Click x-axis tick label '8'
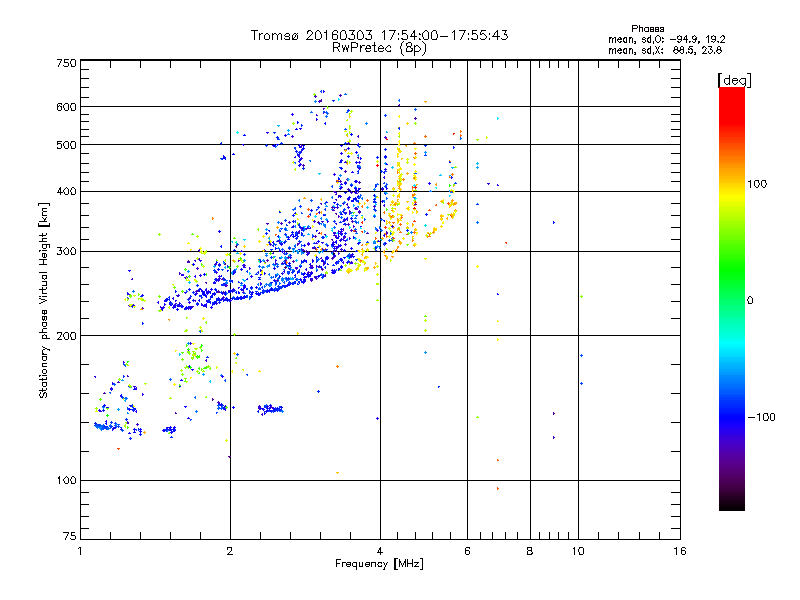Image resolution: width=800 pixels, height=600 pixels. point(530,551)
